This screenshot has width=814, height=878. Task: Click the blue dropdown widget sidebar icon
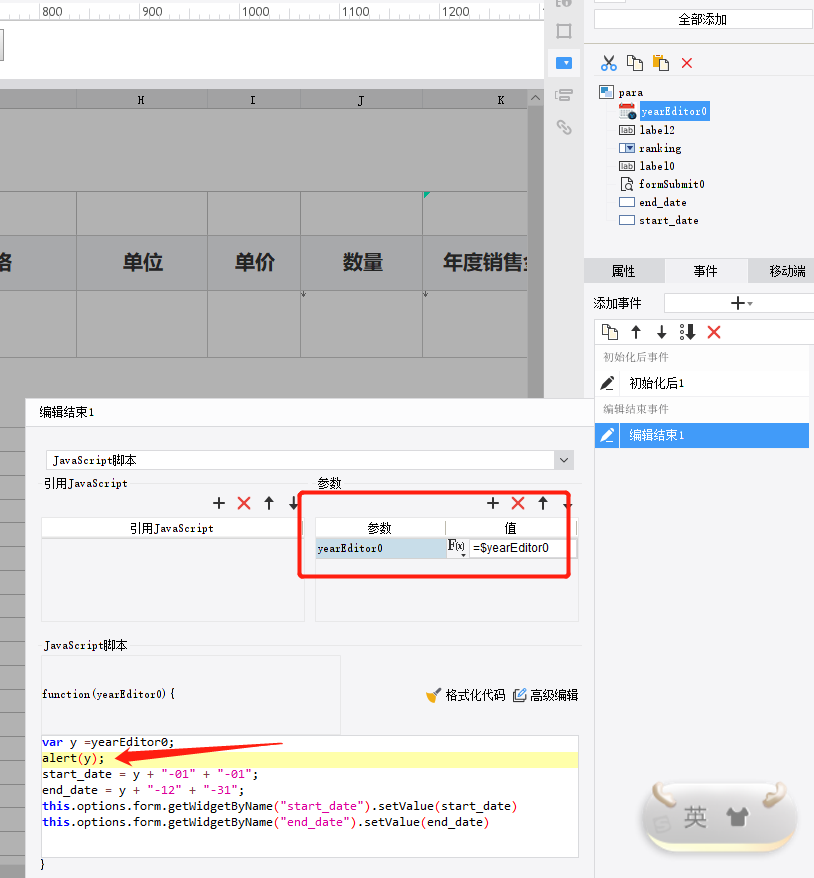point(564,63)
